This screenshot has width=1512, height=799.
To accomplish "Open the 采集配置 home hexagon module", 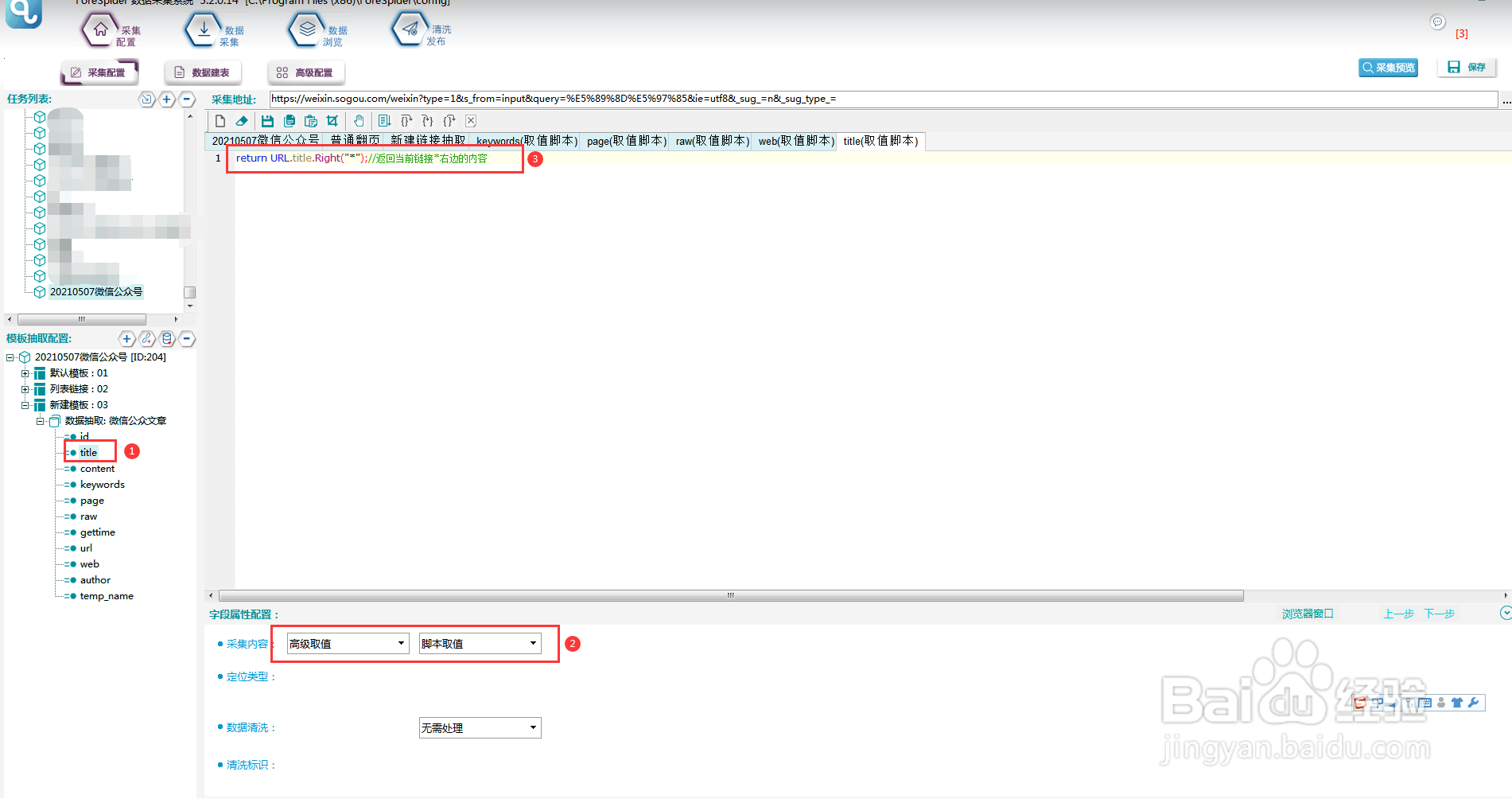I will coord(111,31).
